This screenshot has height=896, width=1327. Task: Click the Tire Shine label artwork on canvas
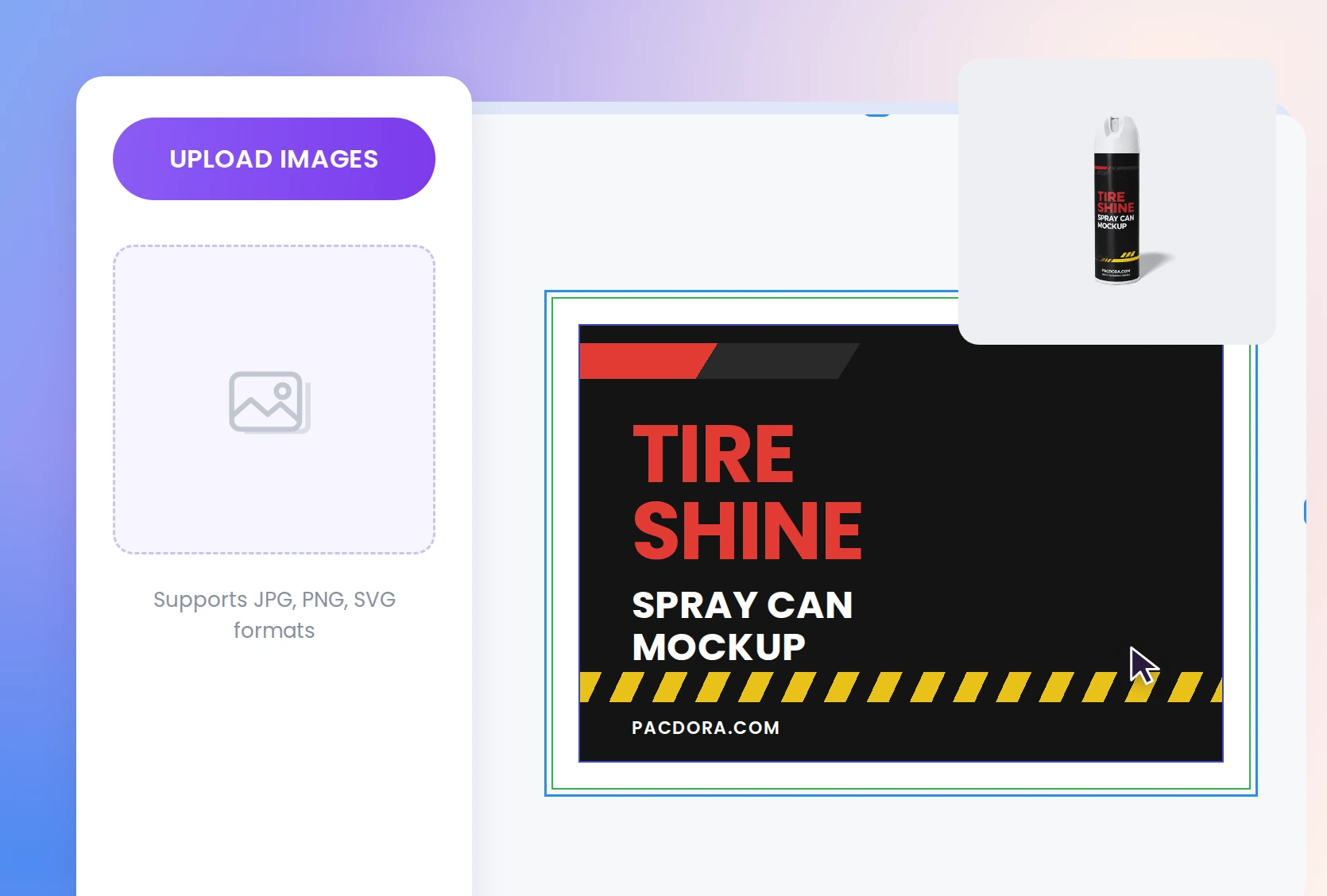[901, 543]
